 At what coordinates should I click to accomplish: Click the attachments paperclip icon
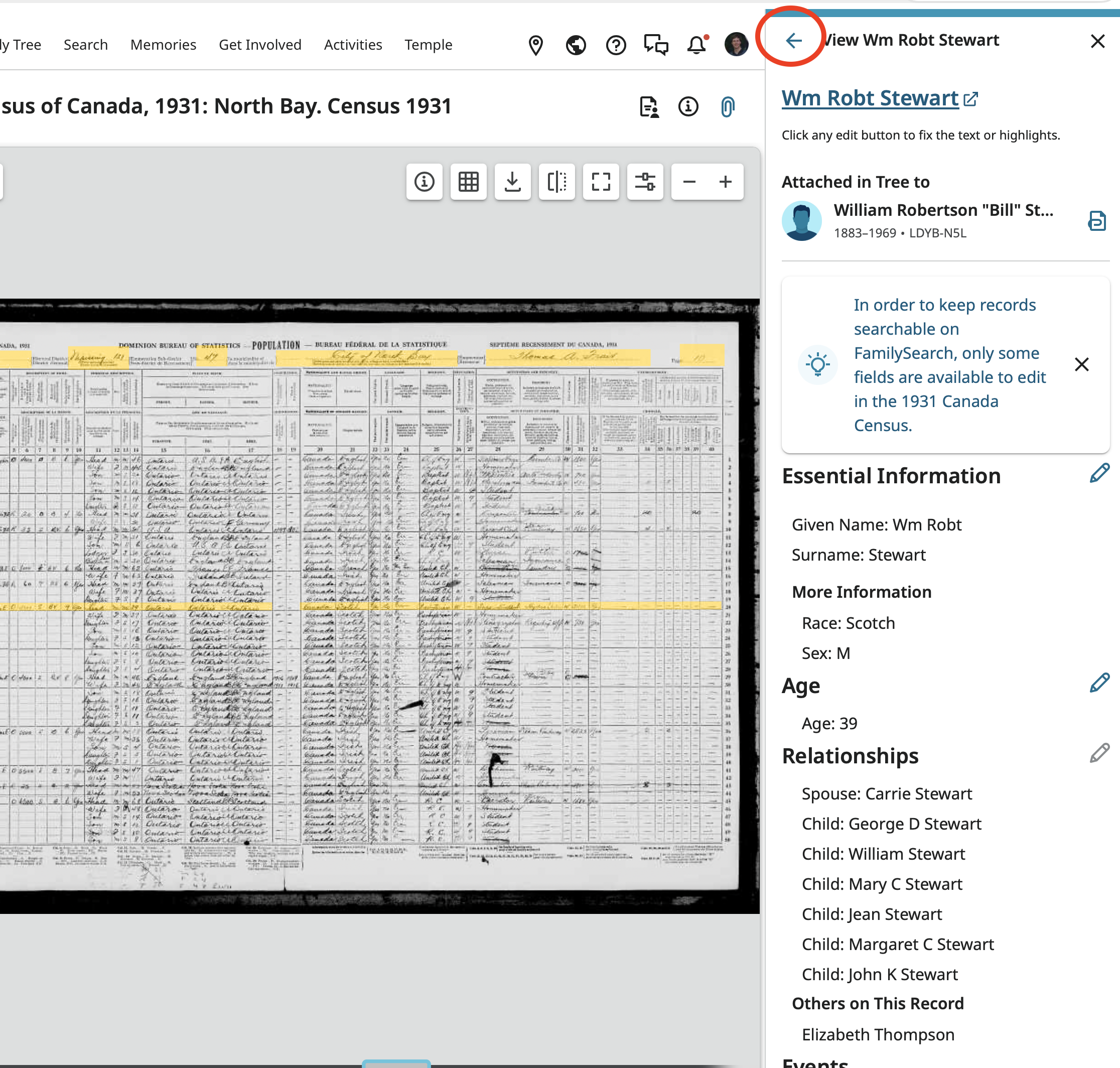click(x=727, y=106)
